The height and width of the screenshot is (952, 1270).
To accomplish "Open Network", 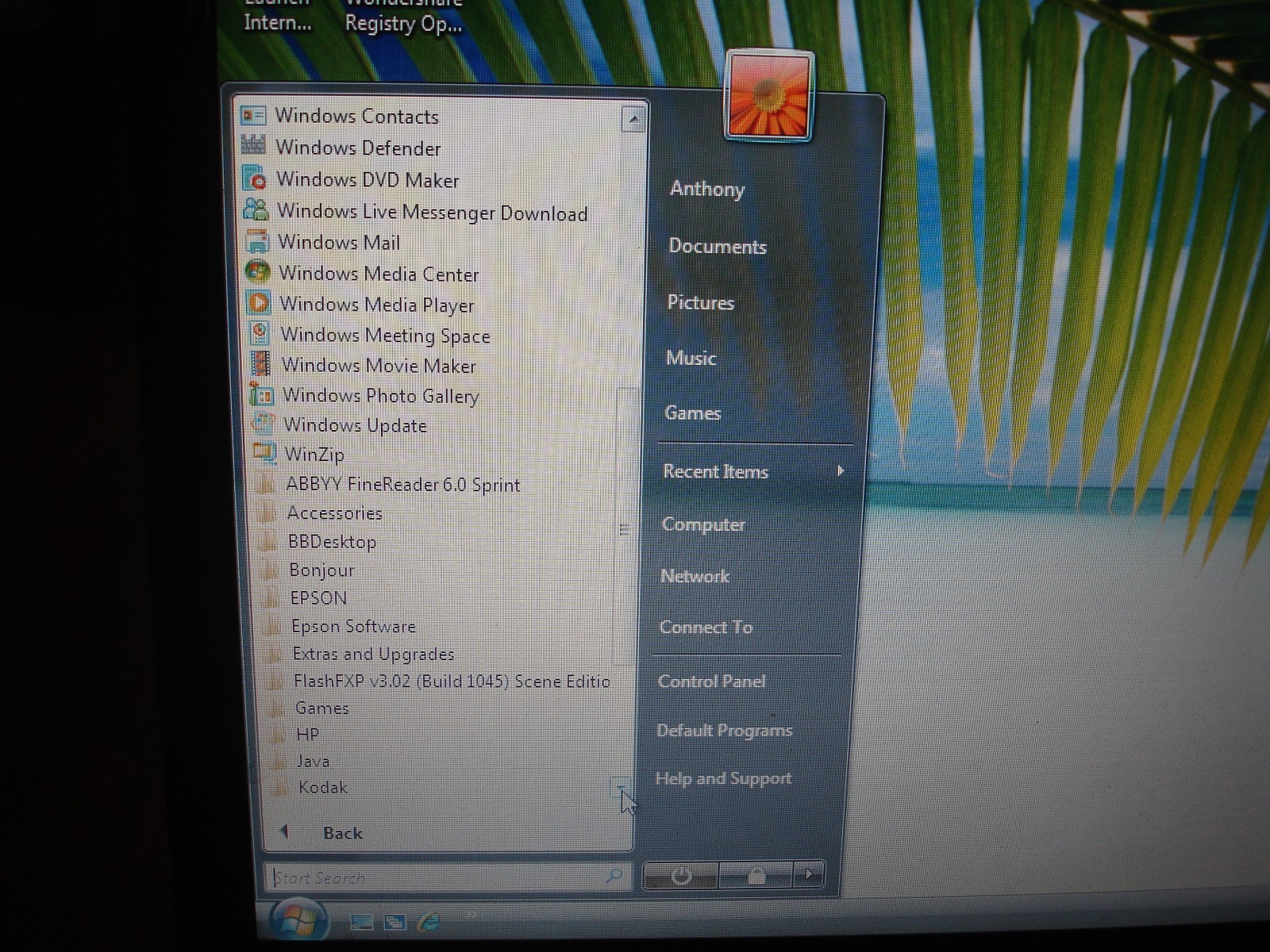I will 695,576.
